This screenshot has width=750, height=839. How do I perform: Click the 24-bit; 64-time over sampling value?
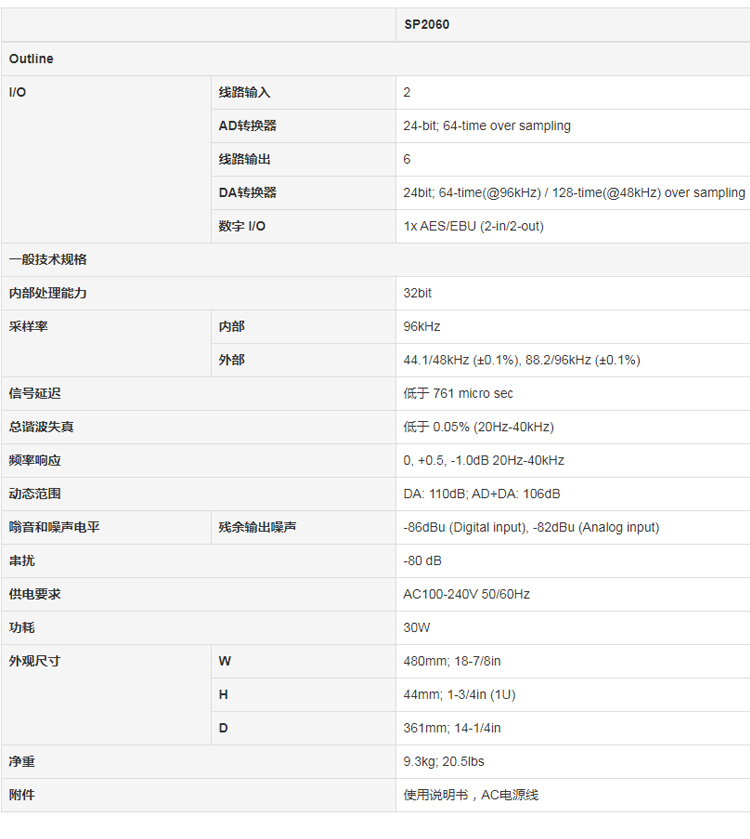click(487, 126)
